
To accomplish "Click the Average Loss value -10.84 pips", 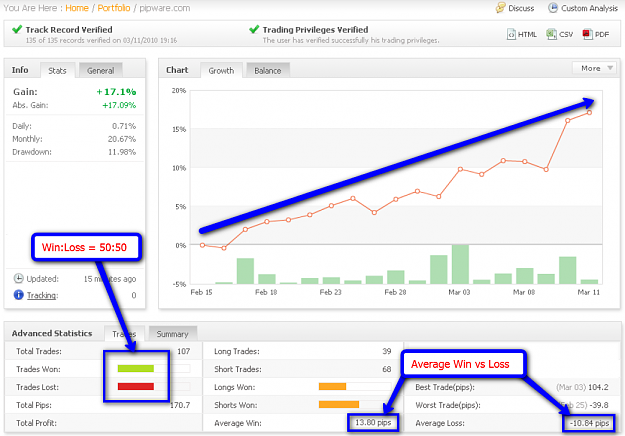I will pyautogui.click(x=590, y=423).
